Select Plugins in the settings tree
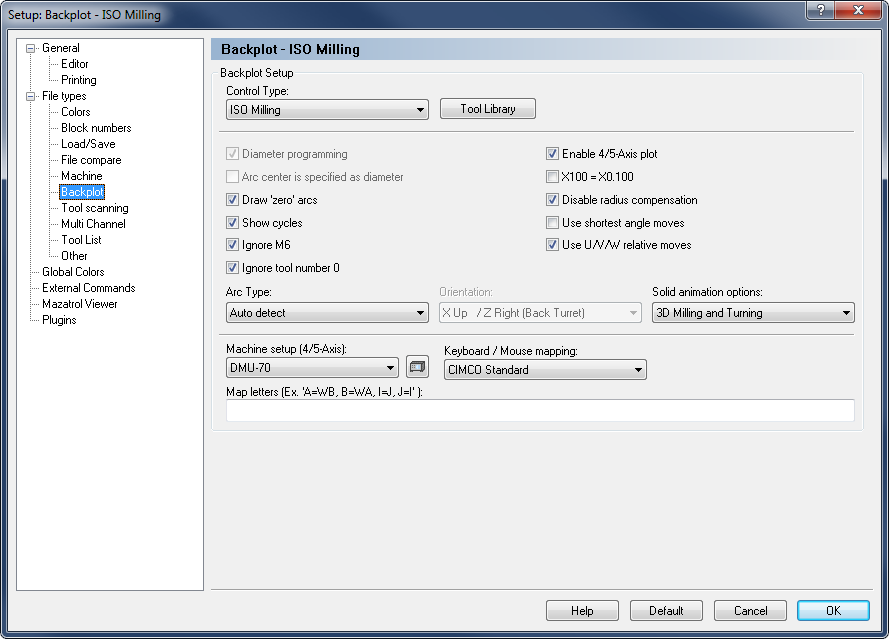The width and height of the screenshot is (889, 639). pyautogui.click(x=59, y=320)
